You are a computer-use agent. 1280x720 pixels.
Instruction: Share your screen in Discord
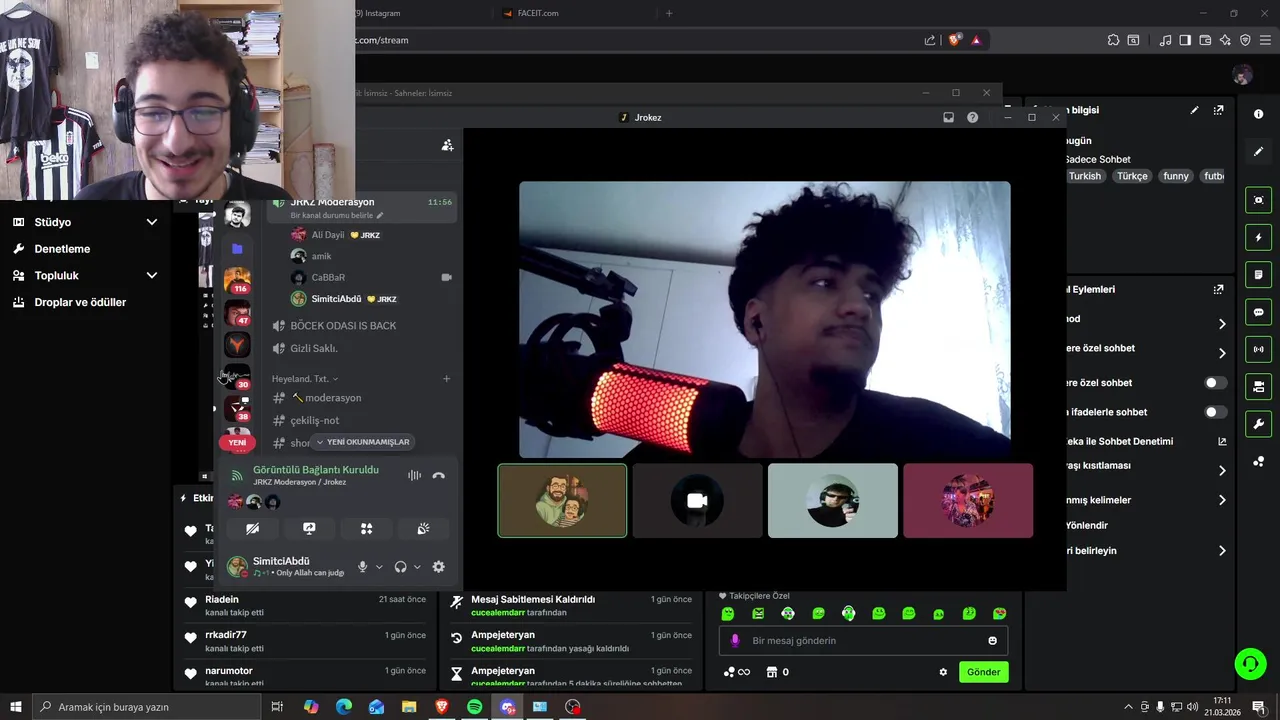(x=309, y=529)
